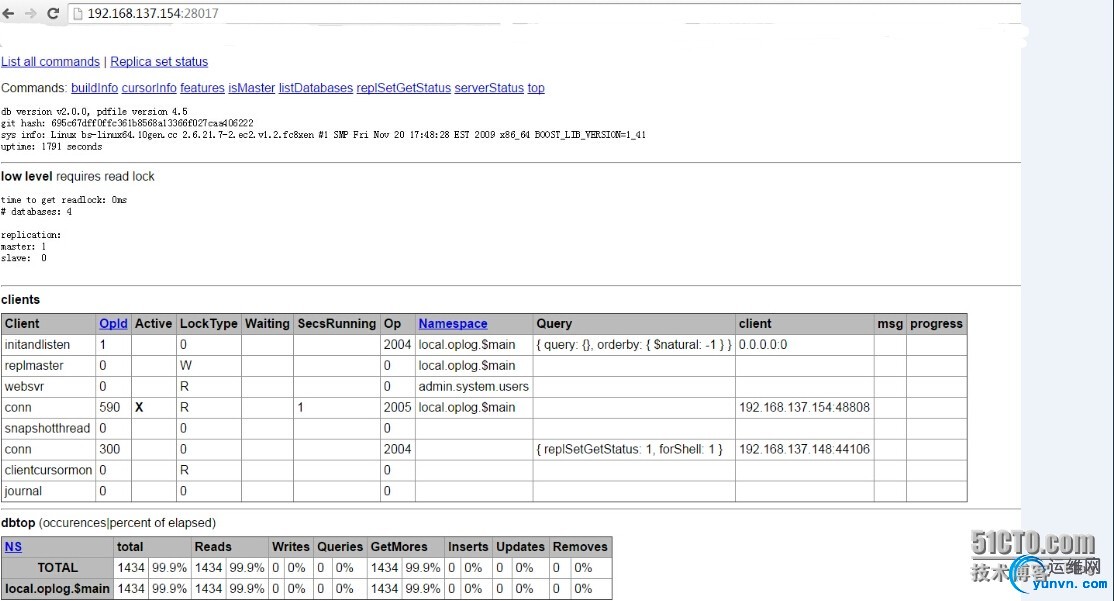
Task: Open the replSetGetStatus command link
Action: pyautogui.click(x=404, y=88)
